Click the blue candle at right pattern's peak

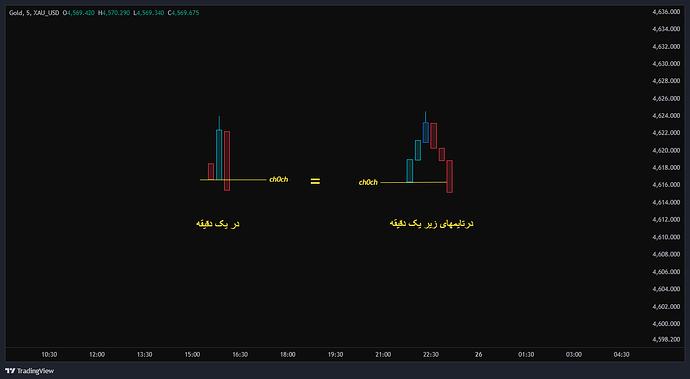tap(426, 132)
